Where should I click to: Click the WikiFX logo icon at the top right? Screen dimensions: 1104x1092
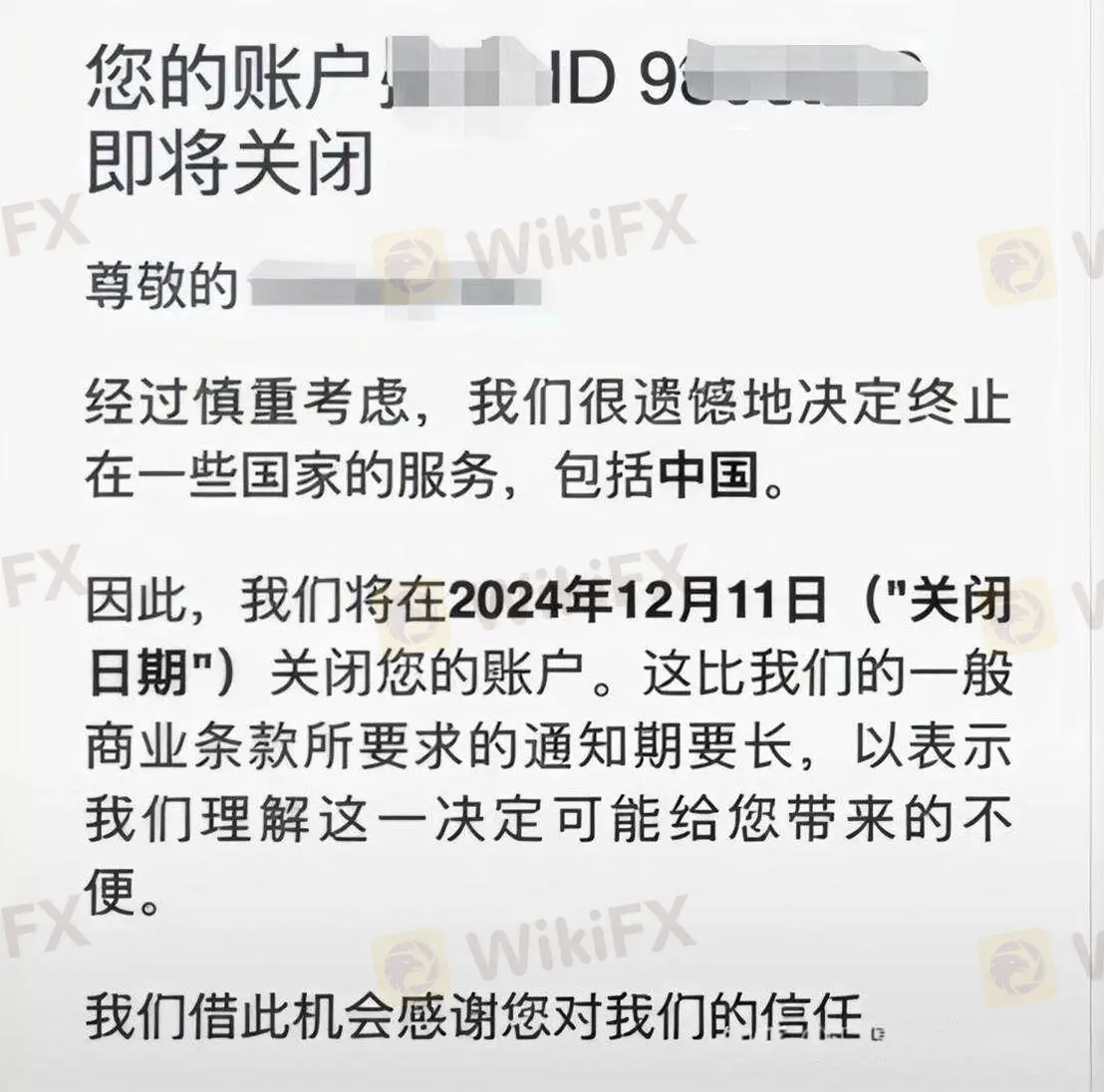coord(1016,266)
